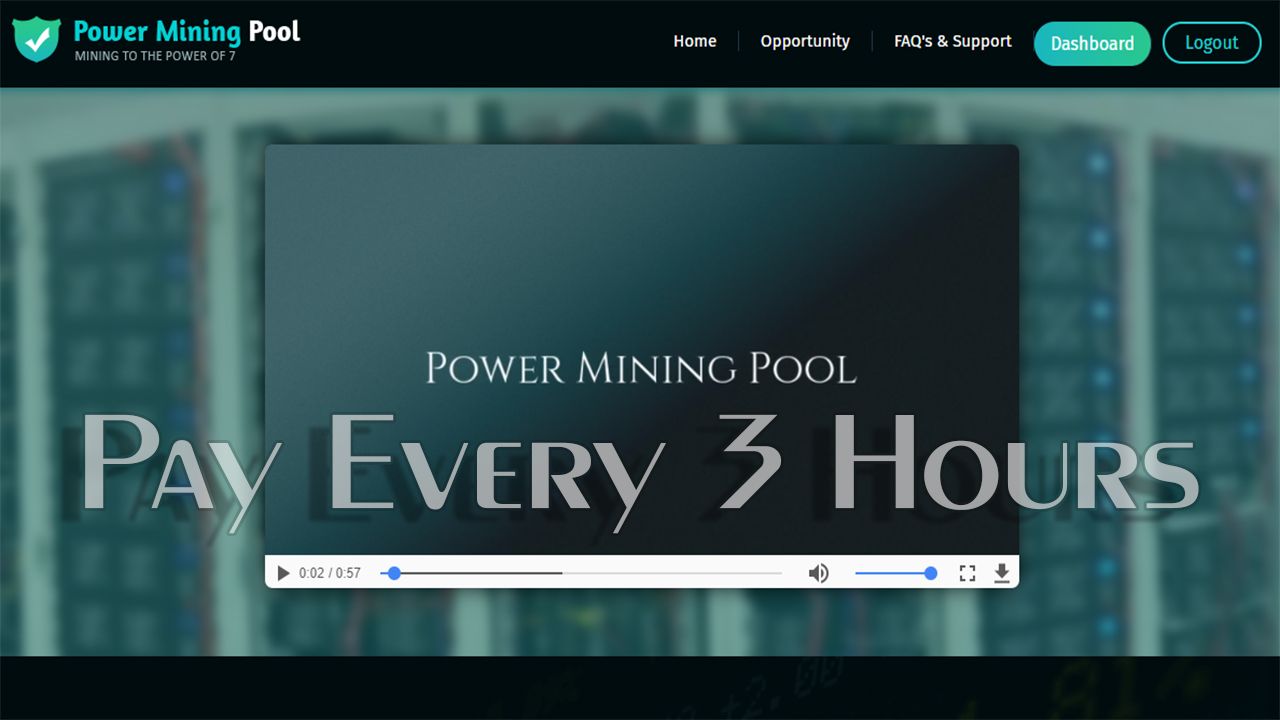
Task: Download the video via the download icon
Action: pos(1002,573)
